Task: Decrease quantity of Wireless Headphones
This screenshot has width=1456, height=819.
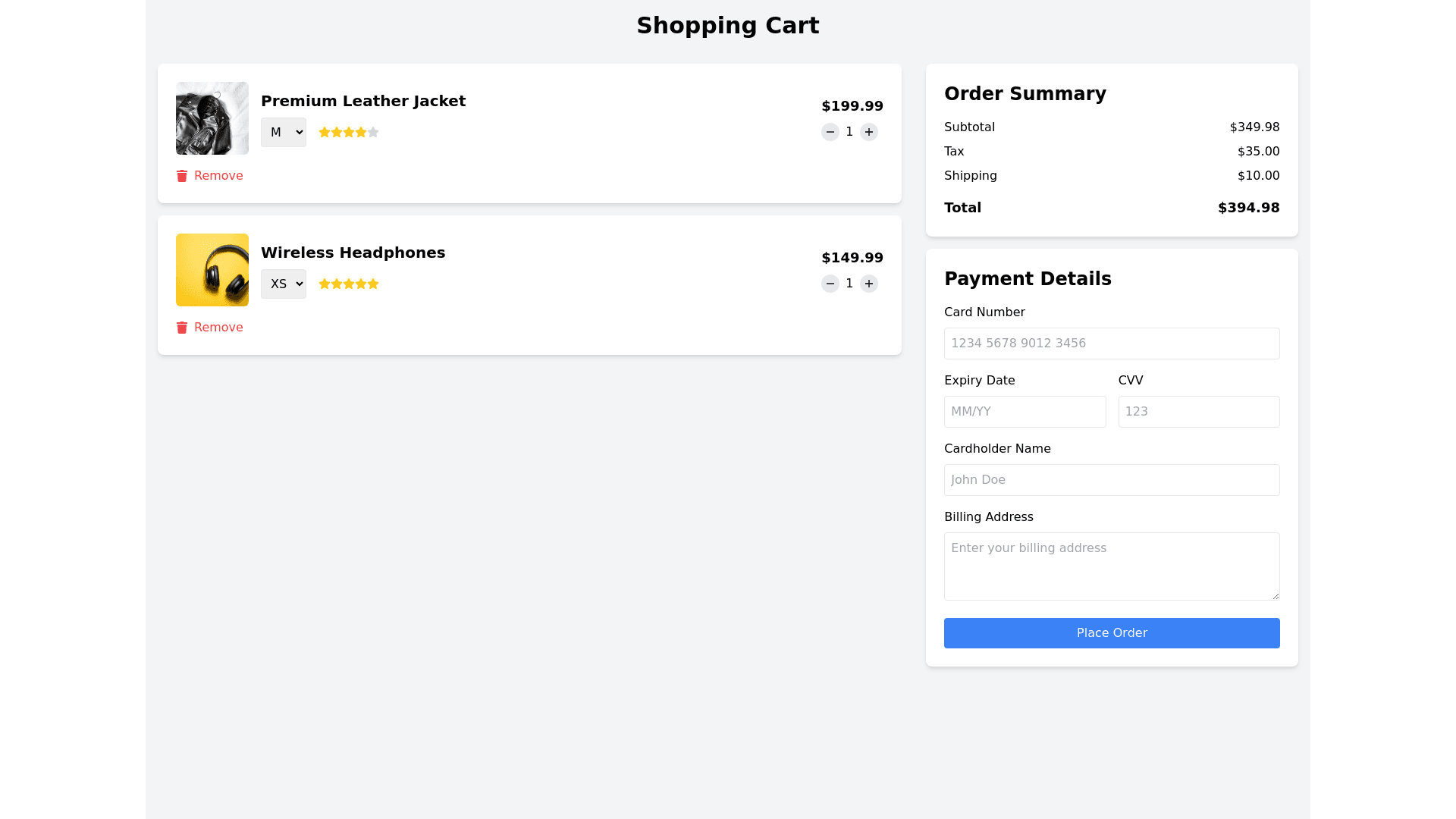Action: [830, 284]
